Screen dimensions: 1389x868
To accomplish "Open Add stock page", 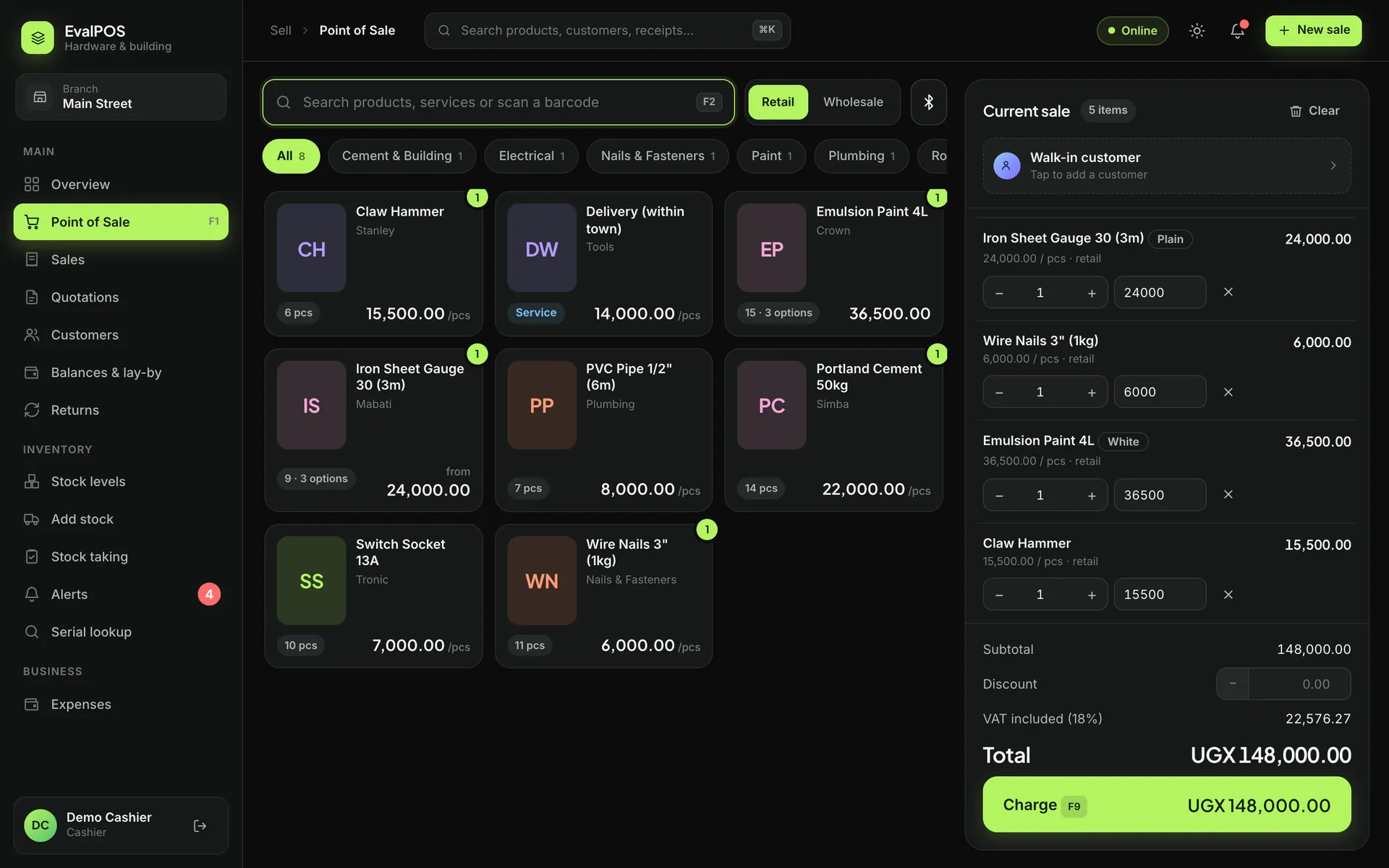I will [121, 519].
